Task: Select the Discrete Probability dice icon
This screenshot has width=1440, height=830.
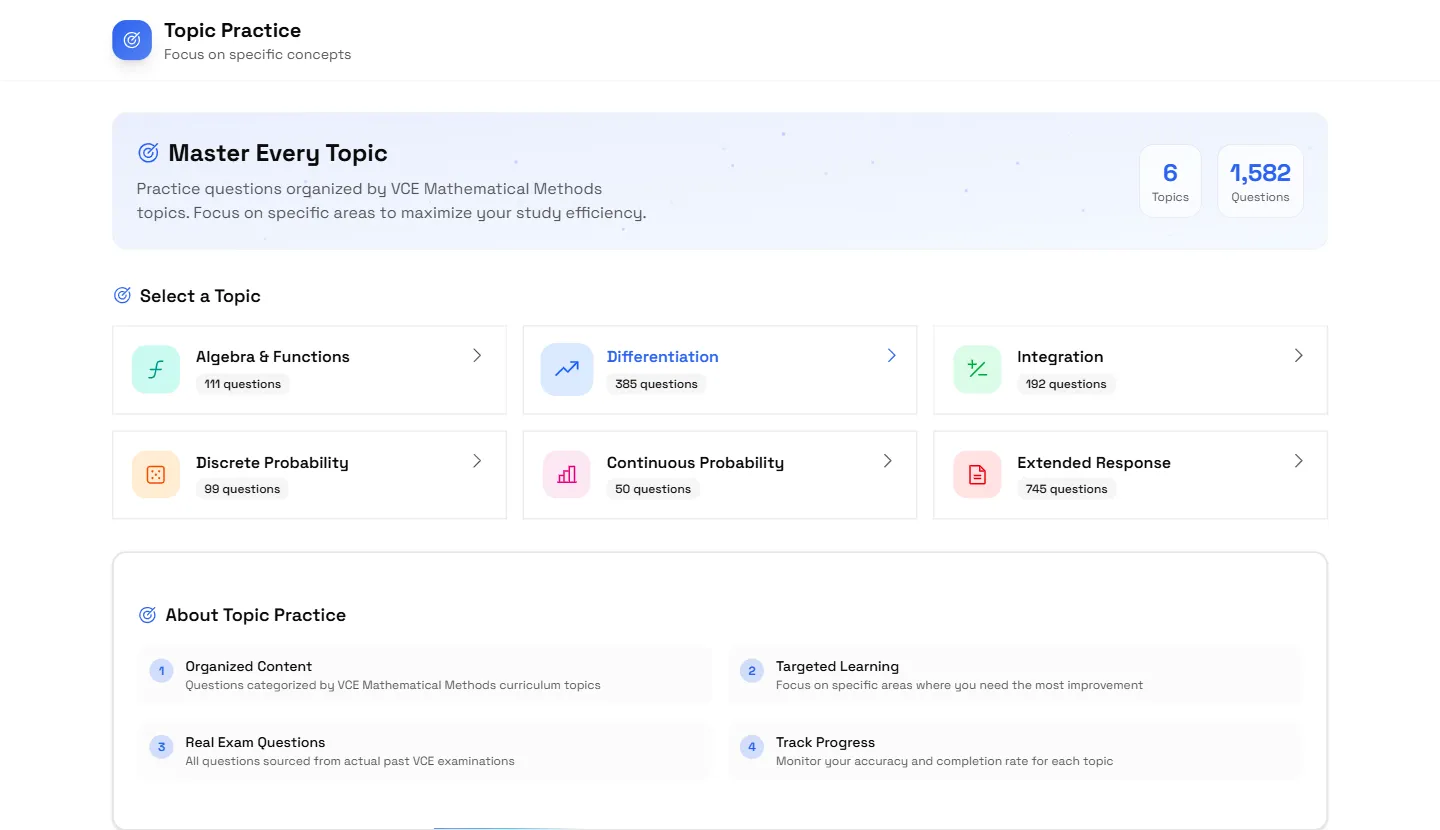Action: (156, 474)
